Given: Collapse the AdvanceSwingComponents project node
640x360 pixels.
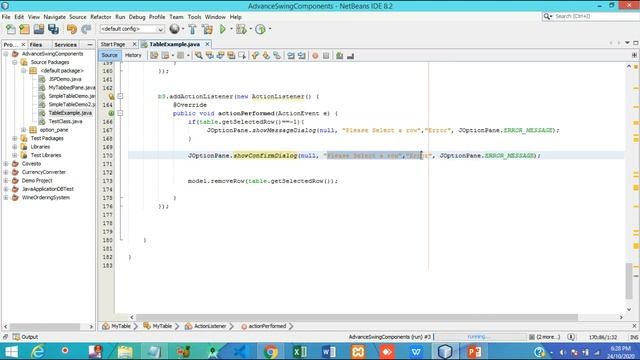Looking at the screenshot, I should [x=6, y=54].
